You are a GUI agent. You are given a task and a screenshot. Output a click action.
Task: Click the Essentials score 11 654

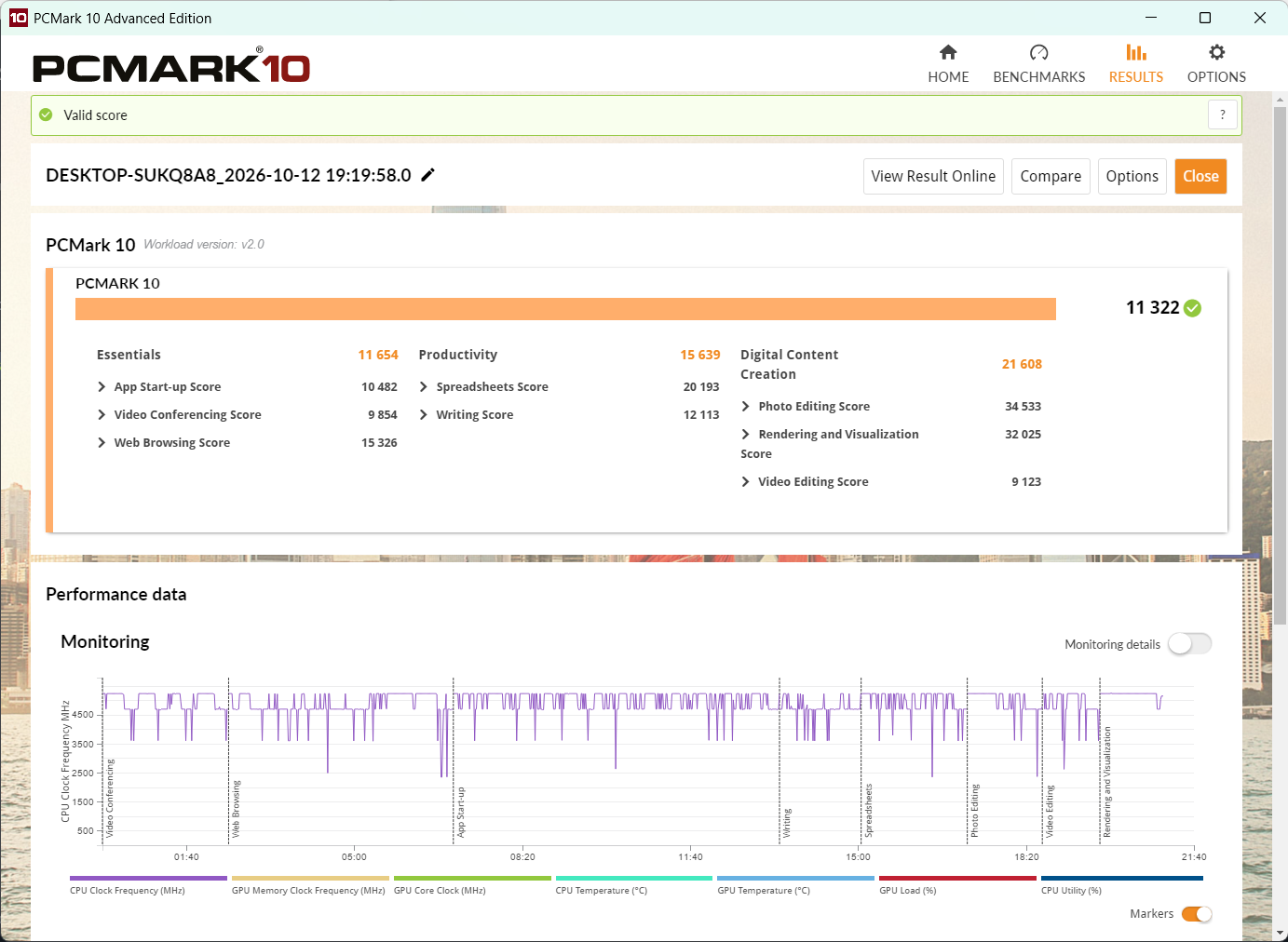pyautogui.click(x=378, y=355)
